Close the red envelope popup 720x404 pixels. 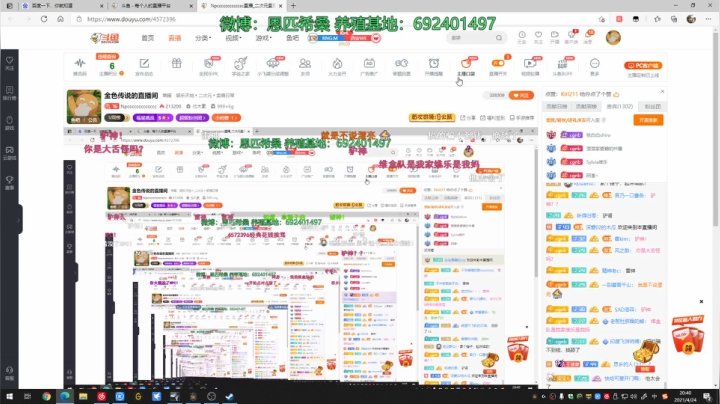click(701, 302)
